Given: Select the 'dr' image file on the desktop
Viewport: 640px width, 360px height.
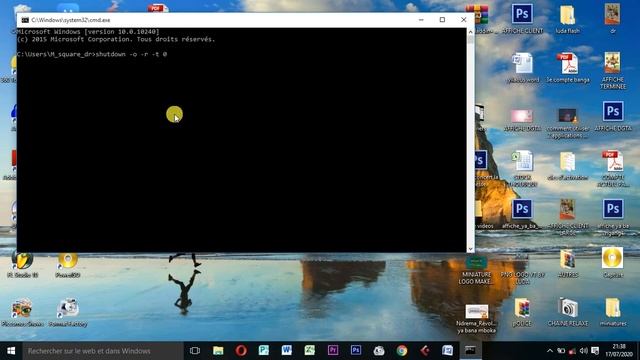Looking at the screenshot, I should pyautogui.click(x=612, y=18).
